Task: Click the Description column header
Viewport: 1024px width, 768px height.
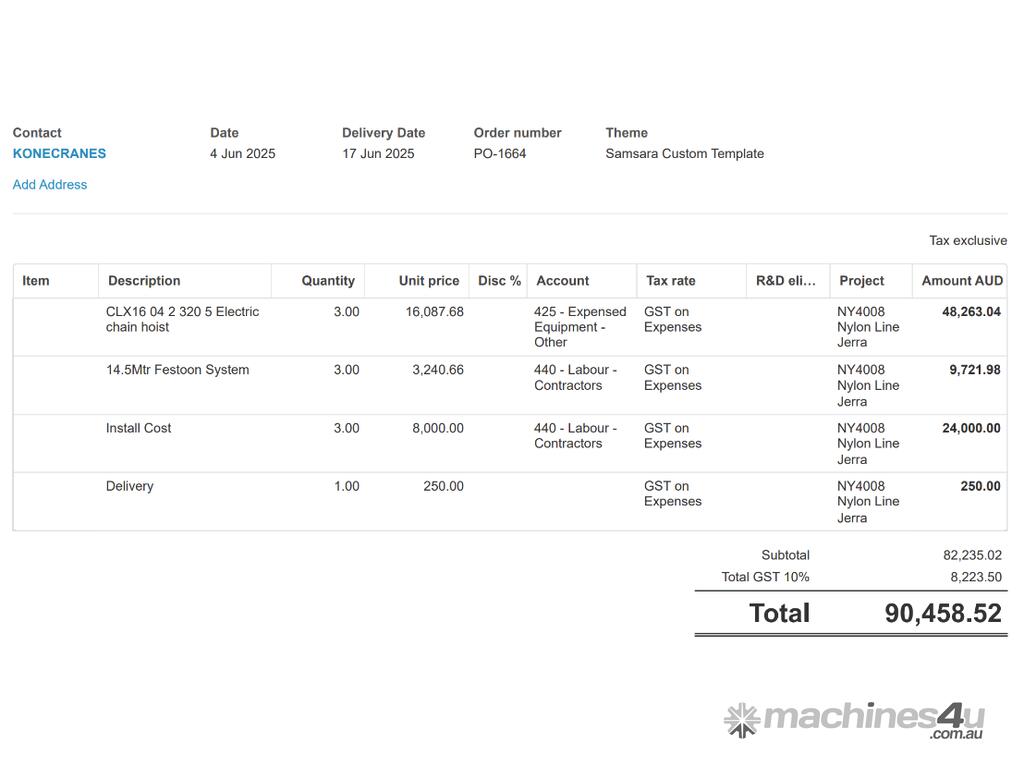Action: tap(144, 281)
